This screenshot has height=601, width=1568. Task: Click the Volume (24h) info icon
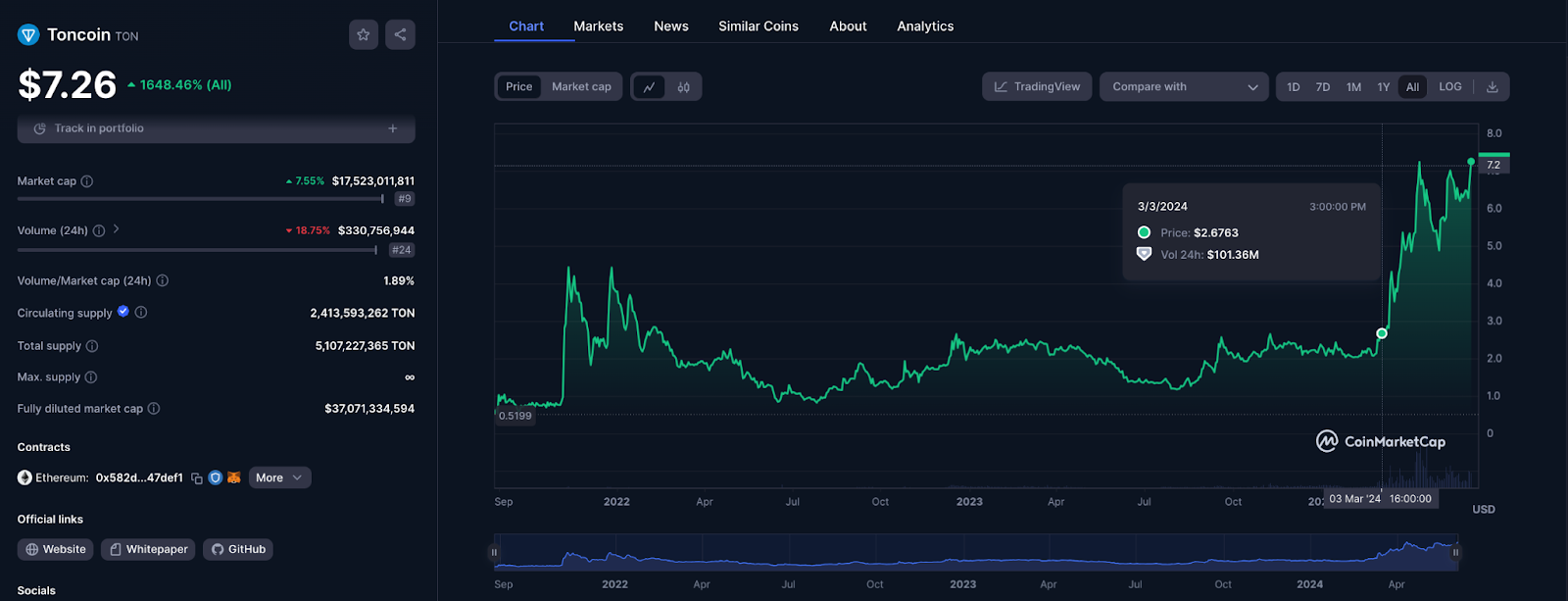[x=99, y=230]
